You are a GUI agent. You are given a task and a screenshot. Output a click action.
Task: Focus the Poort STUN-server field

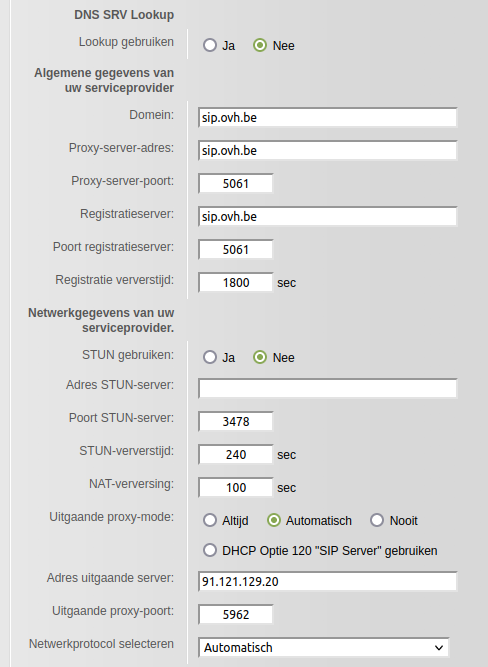(236, 421)
